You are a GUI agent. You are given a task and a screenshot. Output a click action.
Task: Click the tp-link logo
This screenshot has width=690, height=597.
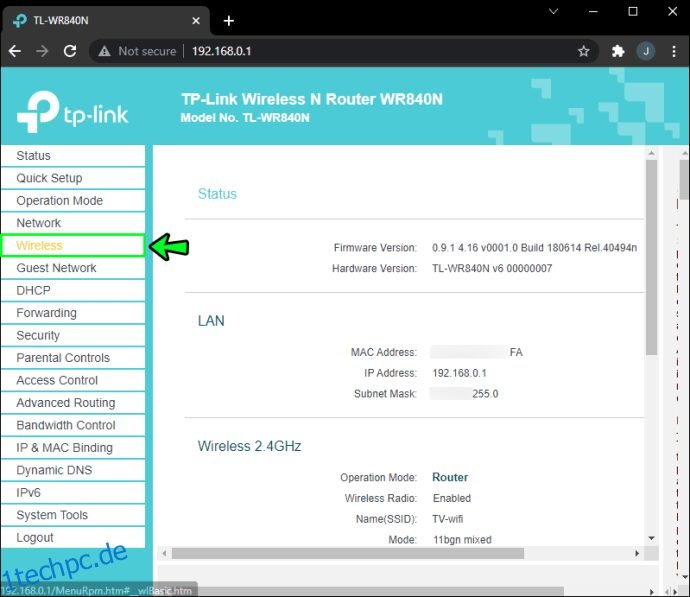(73, 112)
